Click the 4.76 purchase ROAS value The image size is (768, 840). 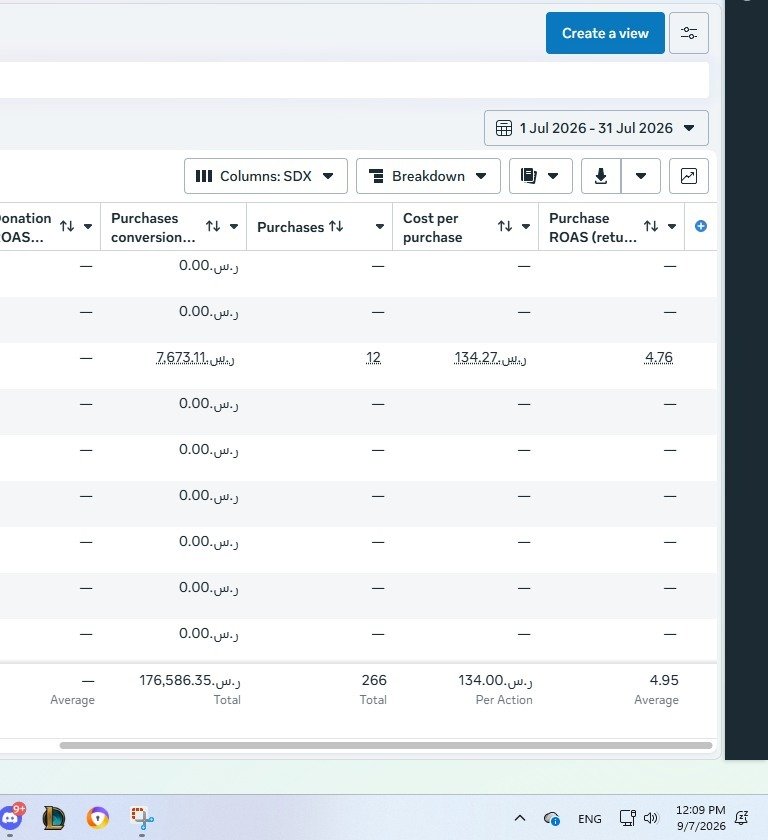pos(659,357)
